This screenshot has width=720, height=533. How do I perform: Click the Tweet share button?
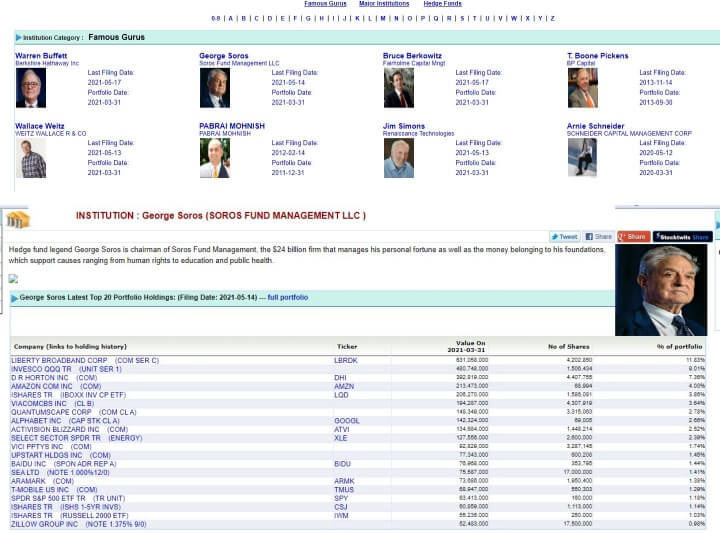(x=565, y=236)
